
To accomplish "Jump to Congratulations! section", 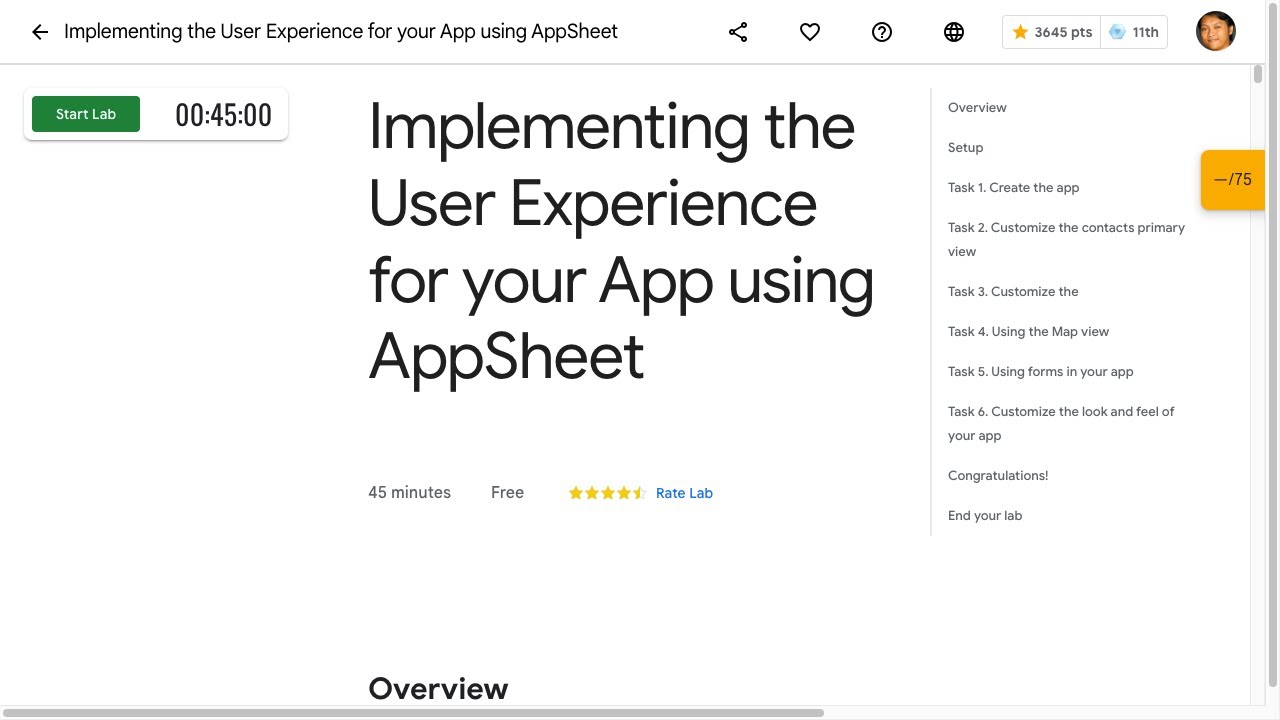I will tap(998, 475).
